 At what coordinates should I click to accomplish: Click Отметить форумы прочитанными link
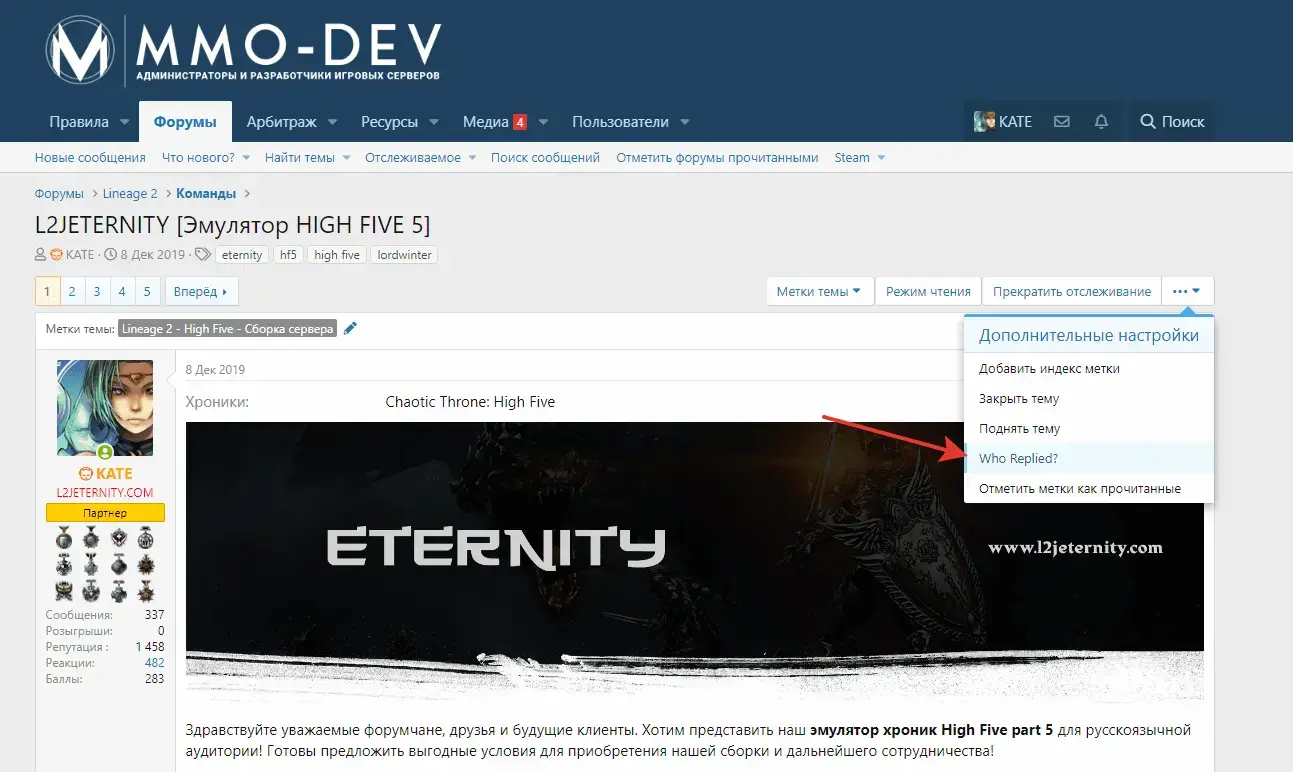click(x=717, y=158)
